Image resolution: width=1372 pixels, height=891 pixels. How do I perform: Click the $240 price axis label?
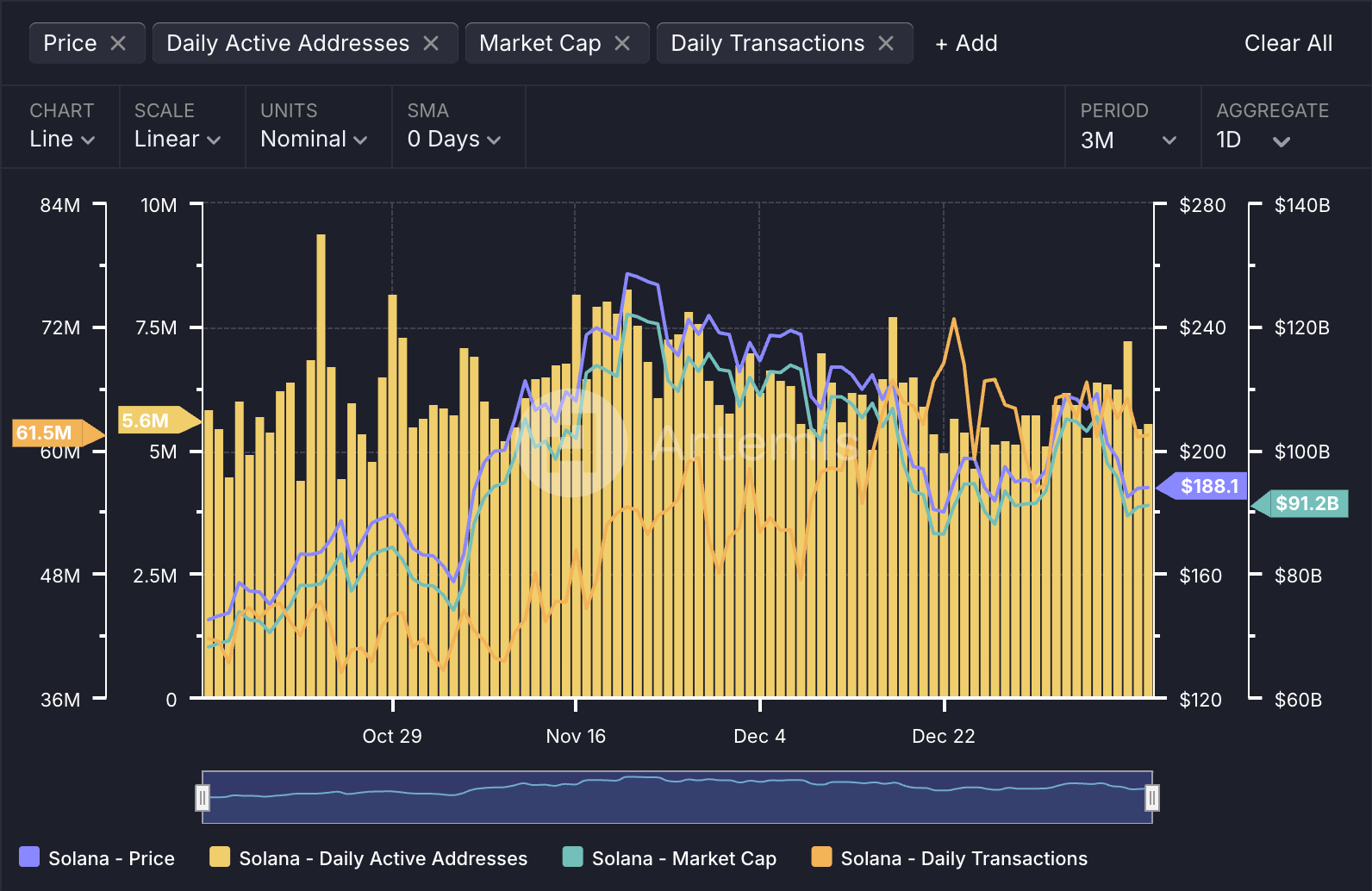pyautogui.click(x=1202, y=327)
